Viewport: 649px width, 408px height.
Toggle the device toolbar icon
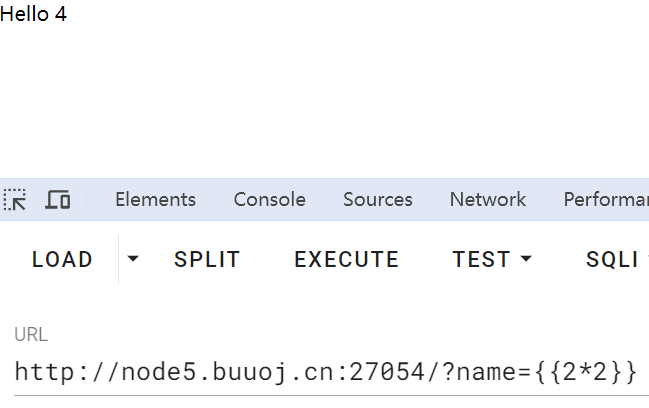tap(58, 200)
